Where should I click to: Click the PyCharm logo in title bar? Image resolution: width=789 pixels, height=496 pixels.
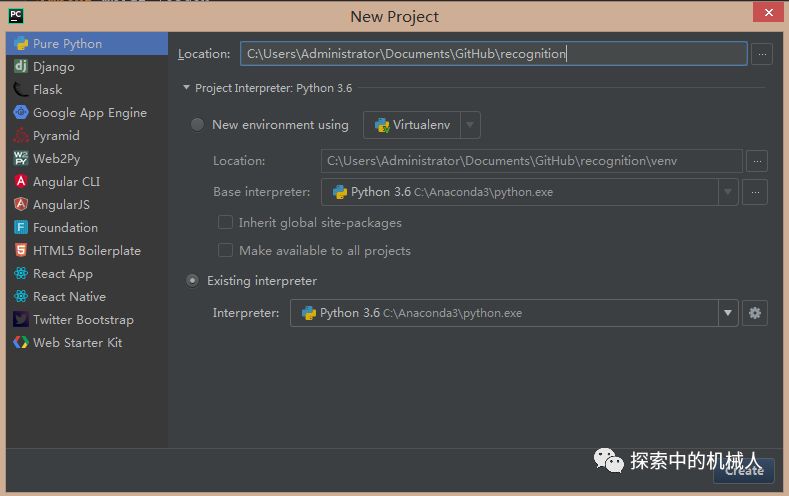[16, 16]
